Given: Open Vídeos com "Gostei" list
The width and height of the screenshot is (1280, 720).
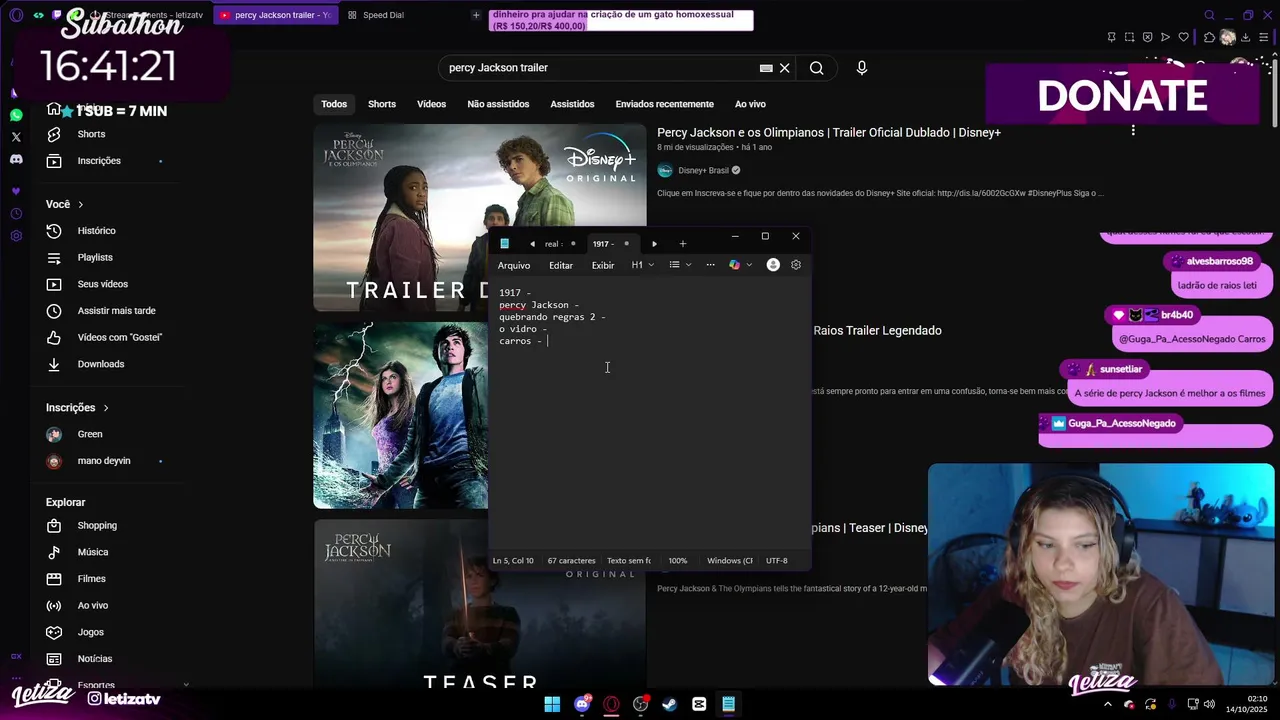Looking at the screenshot, I should point(119,337).
